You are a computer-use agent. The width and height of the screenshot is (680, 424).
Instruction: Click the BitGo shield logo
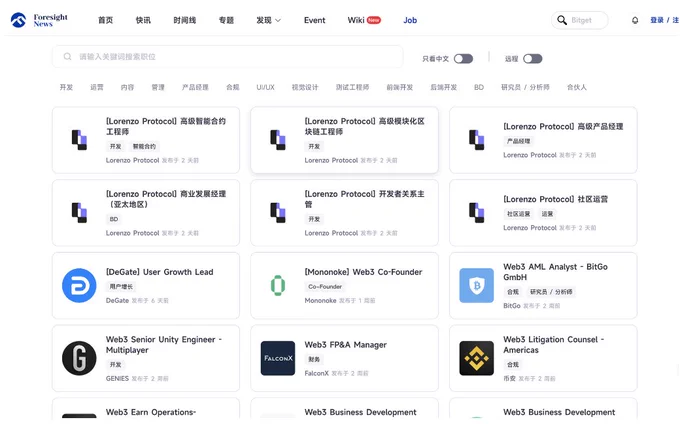tap(476, 285)
